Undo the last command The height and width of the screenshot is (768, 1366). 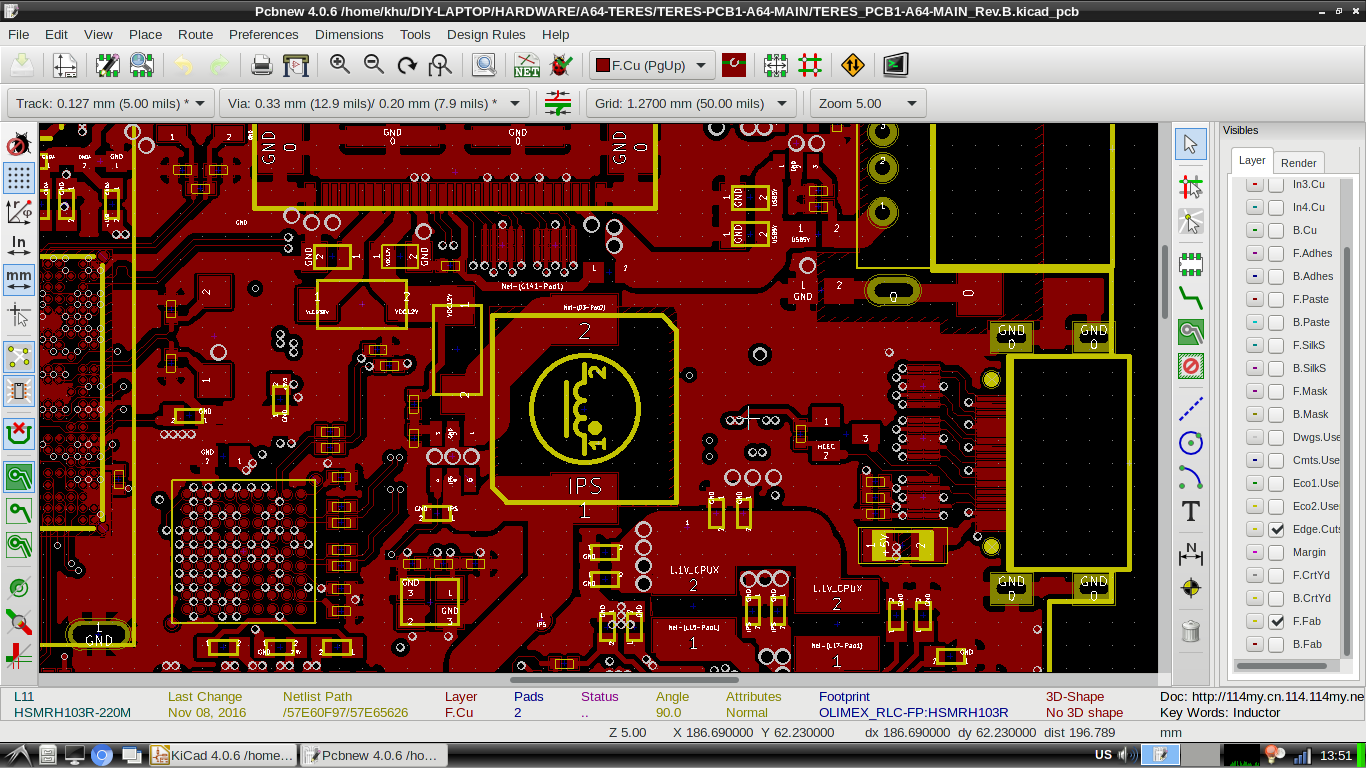click(x=185, y=66)
